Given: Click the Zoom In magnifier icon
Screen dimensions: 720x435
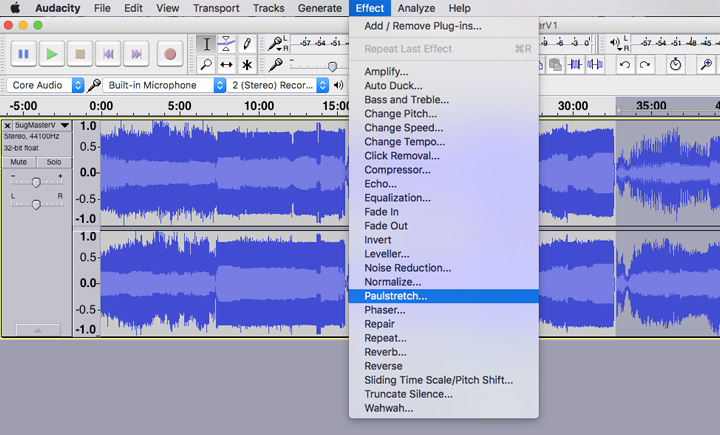Looking at the screenshot, I should [706, 64].
